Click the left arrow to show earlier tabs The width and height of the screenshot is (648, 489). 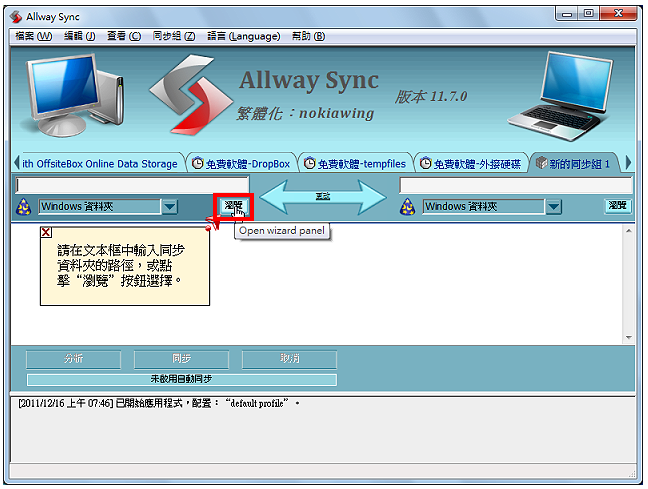point(17,162)
